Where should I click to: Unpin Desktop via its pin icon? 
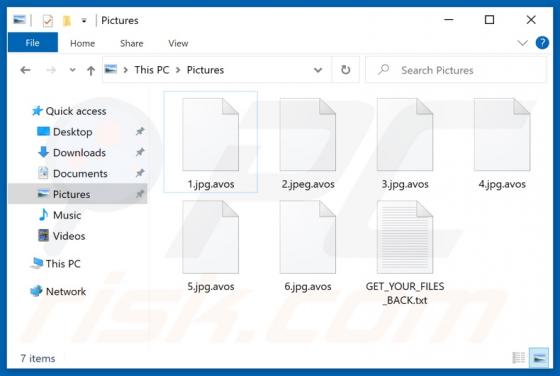click(140, 131)
